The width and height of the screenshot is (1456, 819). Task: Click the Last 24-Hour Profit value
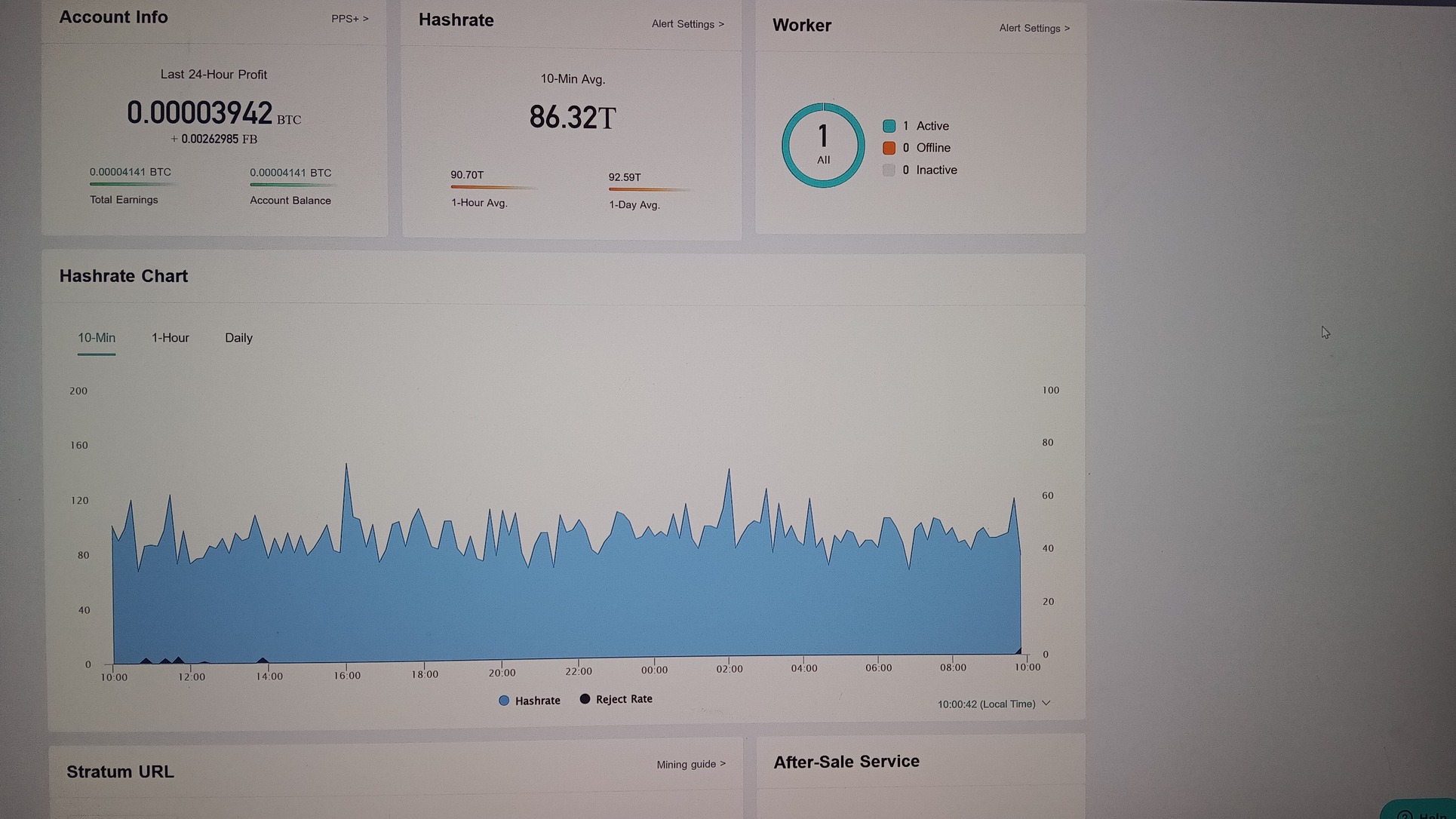coord(200,113)
